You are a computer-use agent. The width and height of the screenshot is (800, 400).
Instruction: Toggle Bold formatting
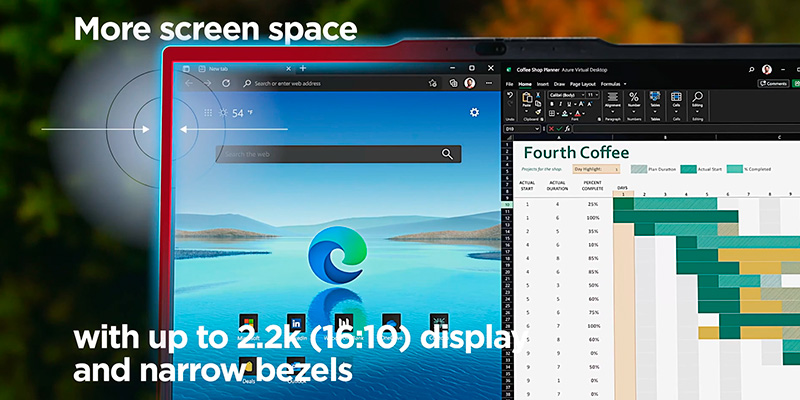tap(552, 104)
